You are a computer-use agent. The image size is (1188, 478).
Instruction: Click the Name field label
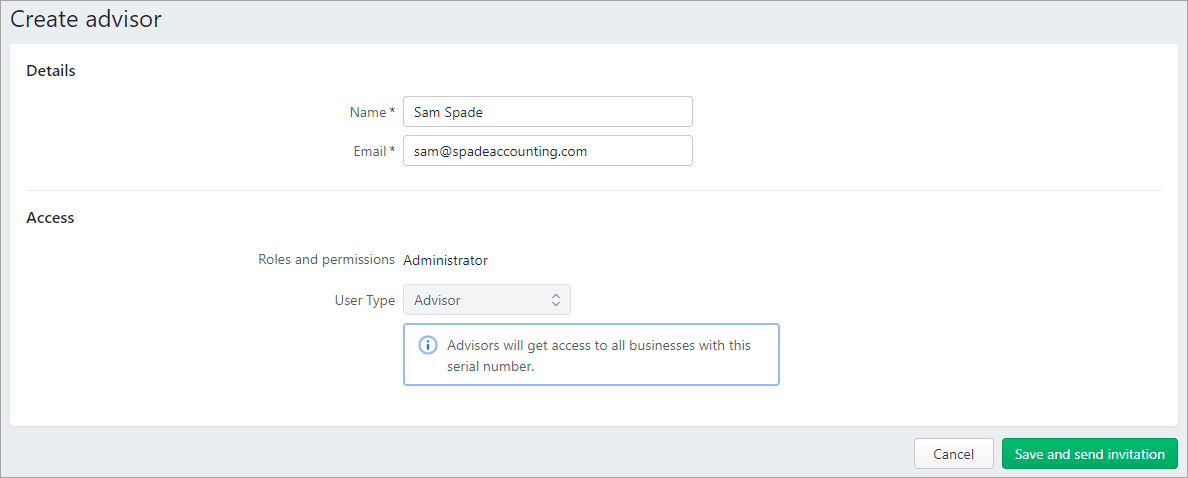click(x=368, y=112)
